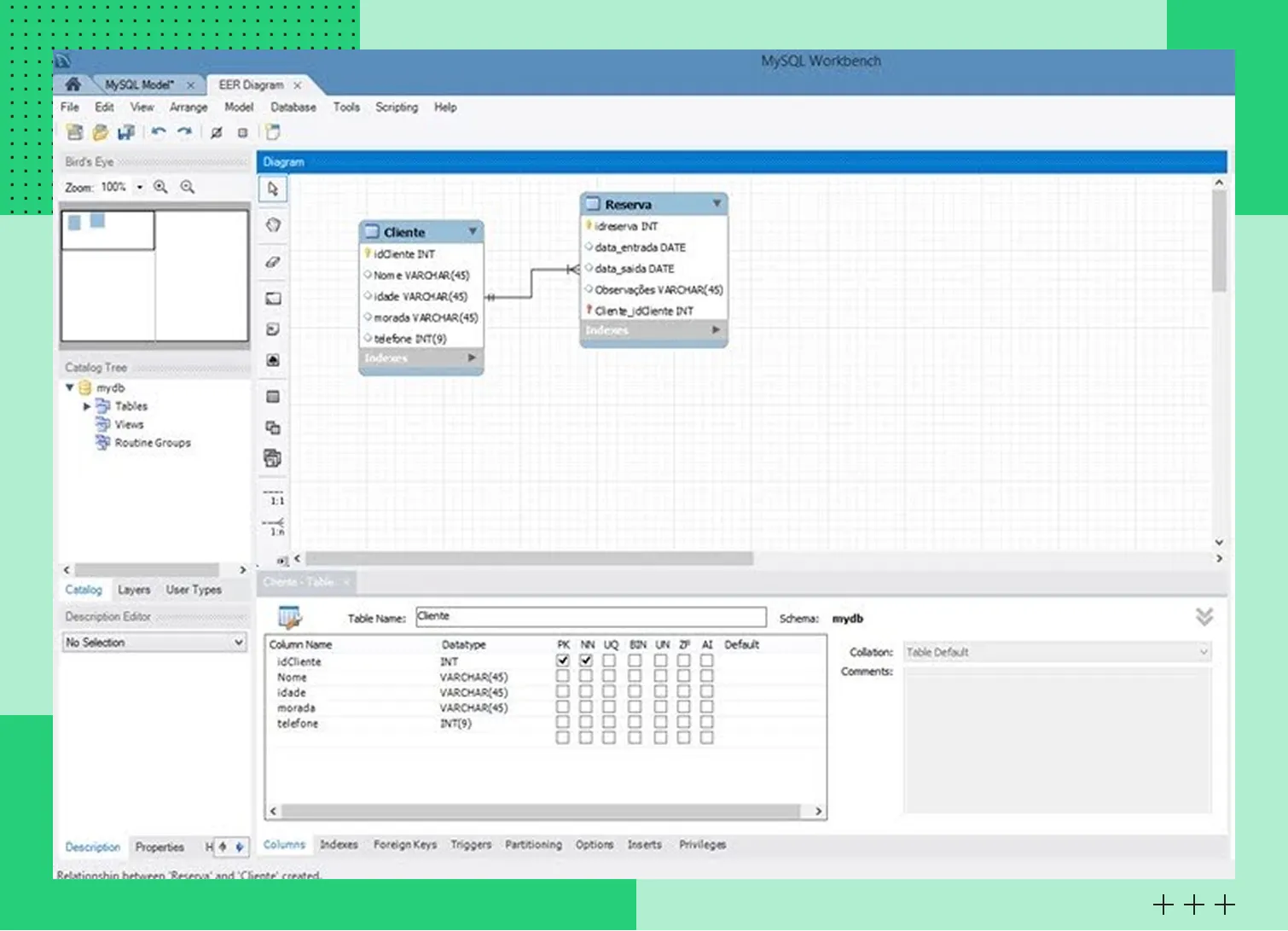The height and width of the screenshot is (931, 1288).
Task: Click the home tab icon
Action: pos(73,84)
